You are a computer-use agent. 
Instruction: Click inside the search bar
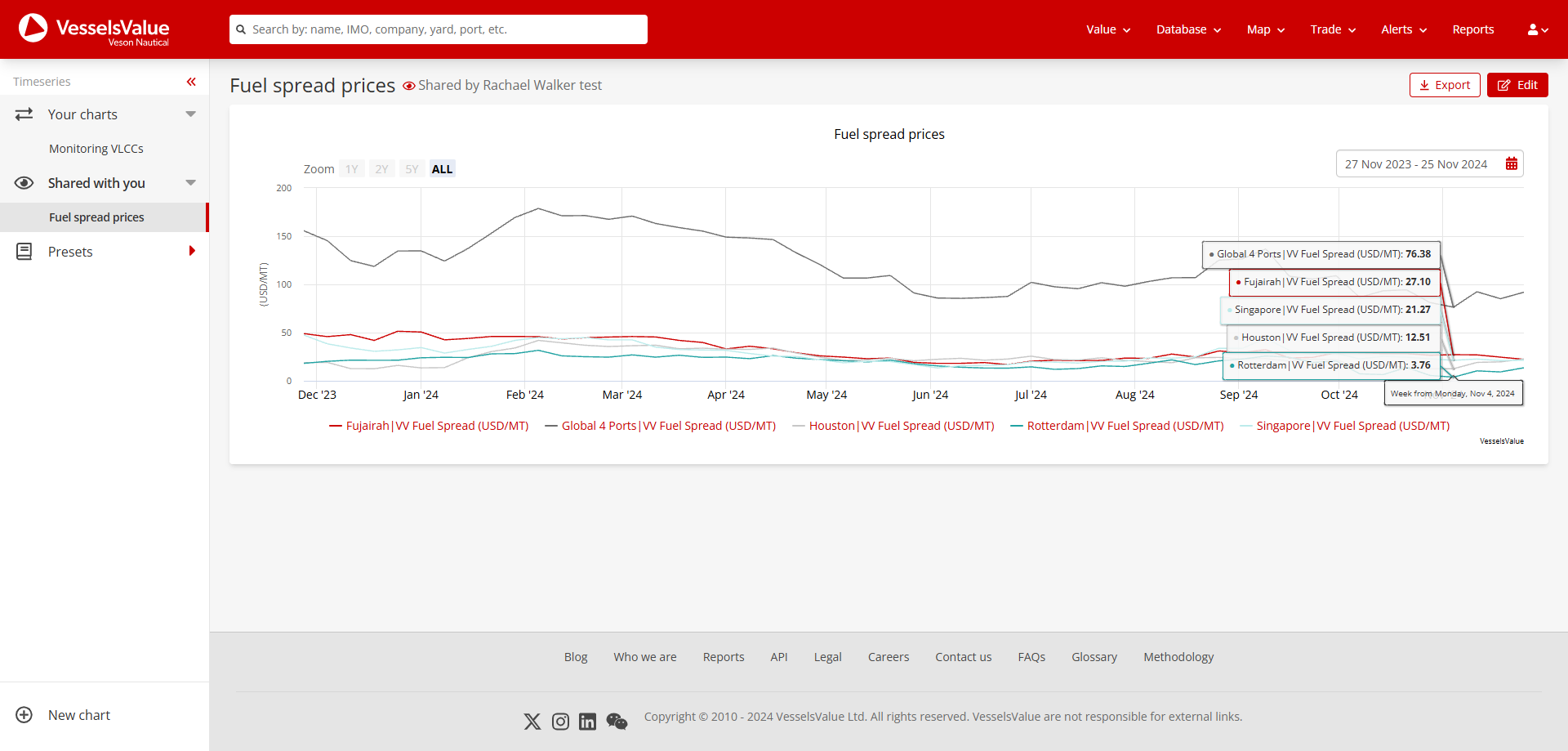[438, 29]
